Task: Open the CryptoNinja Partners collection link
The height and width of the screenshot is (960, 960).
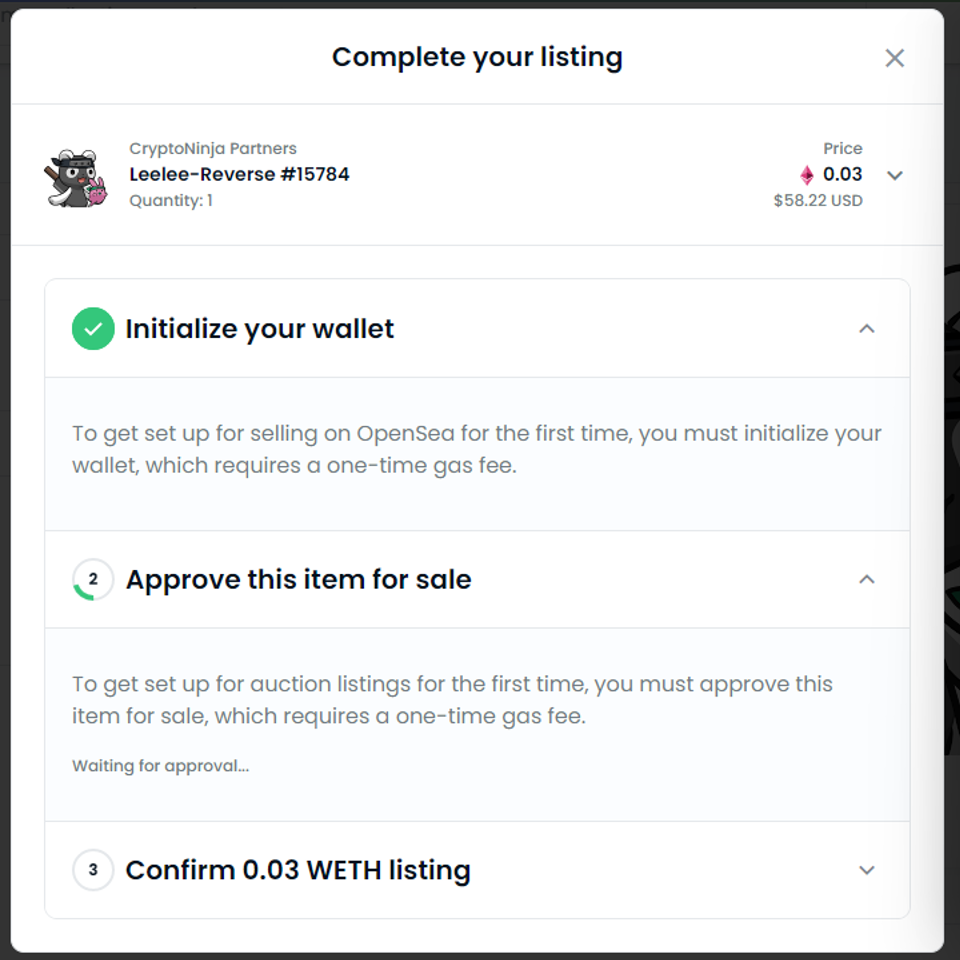Action: tap(212, 148)
